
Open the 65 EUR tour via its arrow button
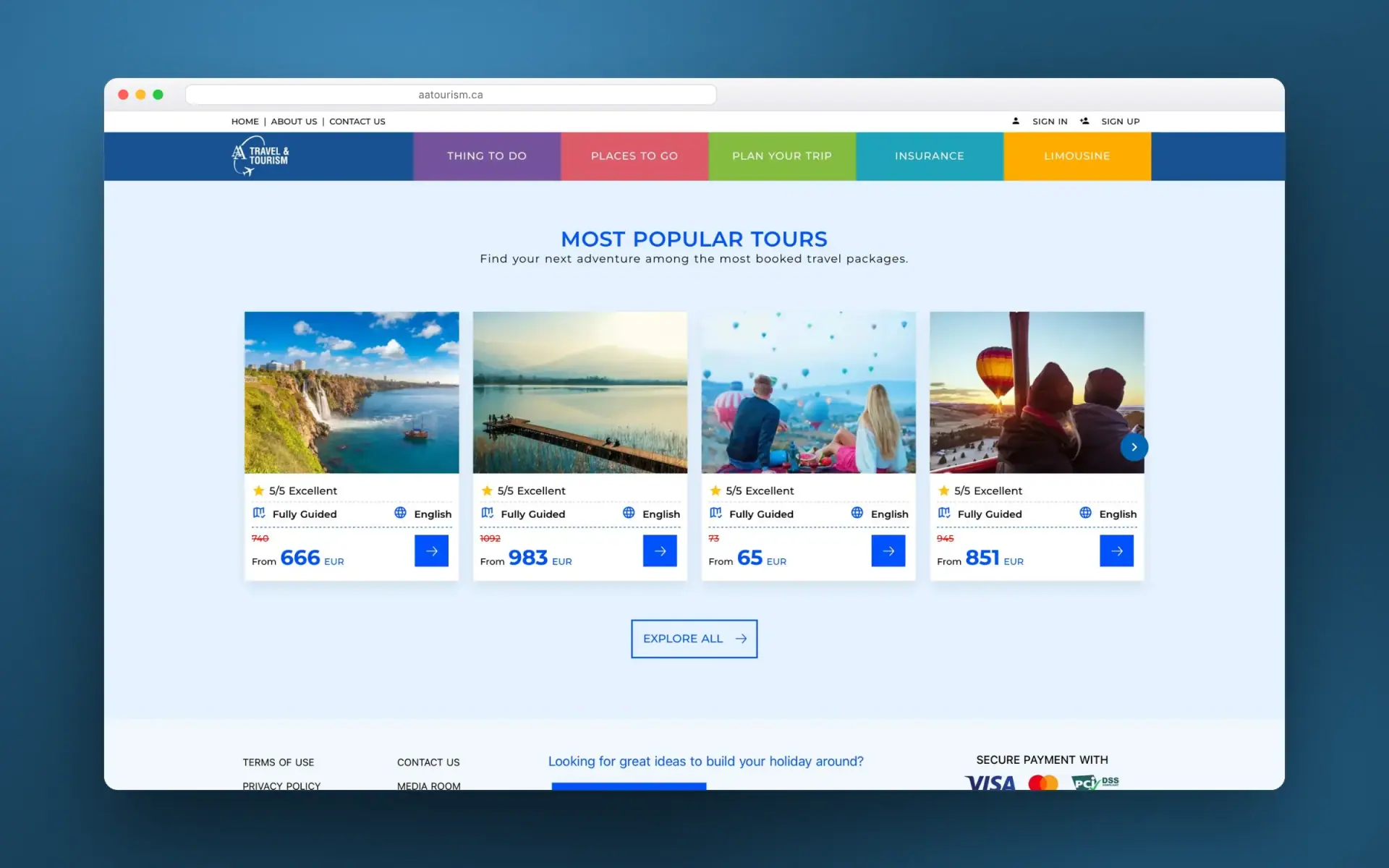[x=888, y=551]
